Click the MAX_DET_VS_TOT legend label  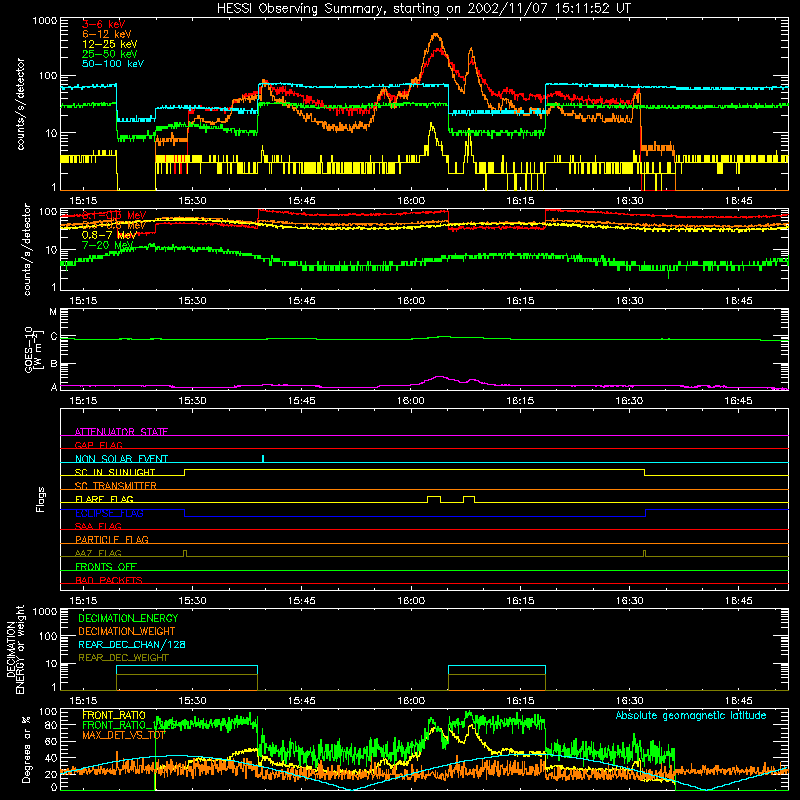124,735
